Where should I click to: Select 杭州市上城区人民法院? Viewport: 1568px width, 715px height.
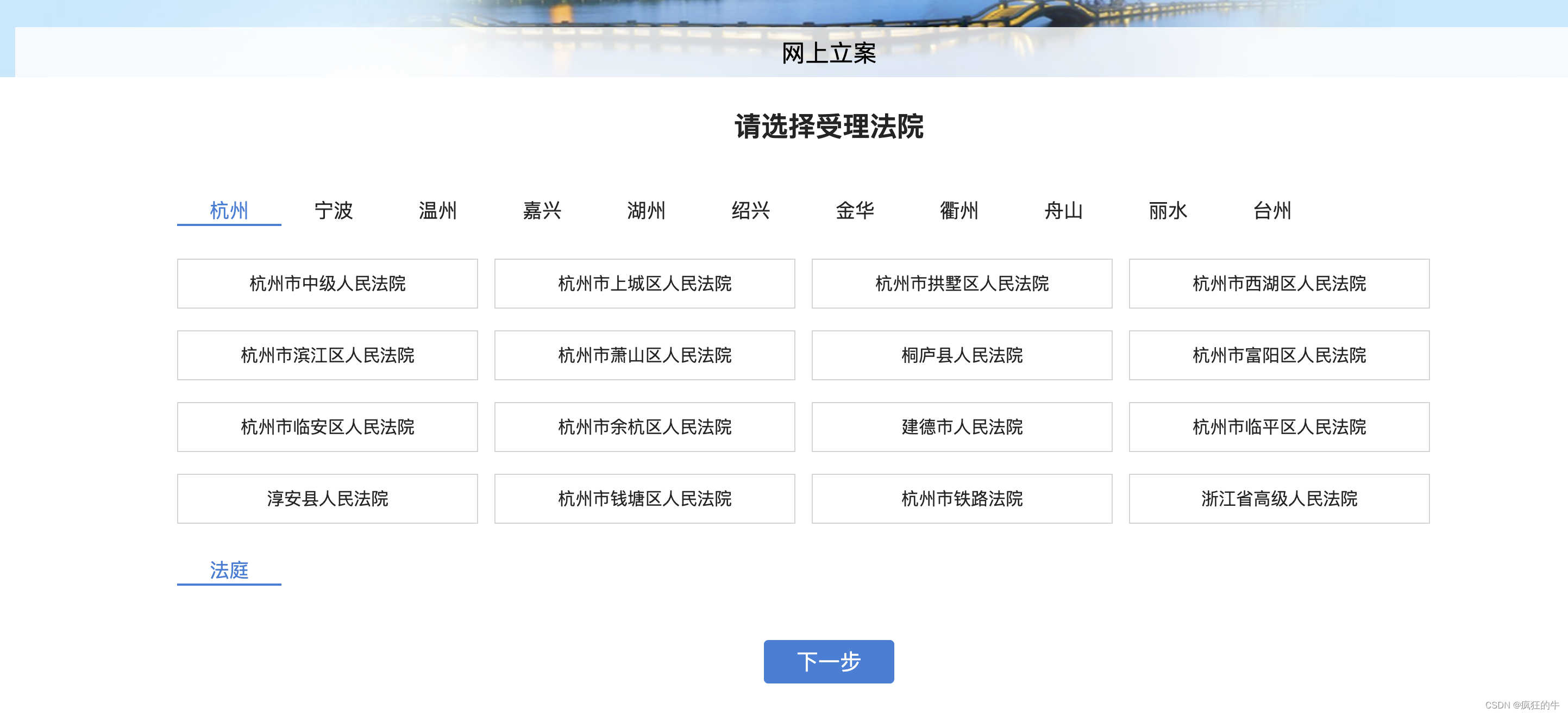tap(644, 284)
